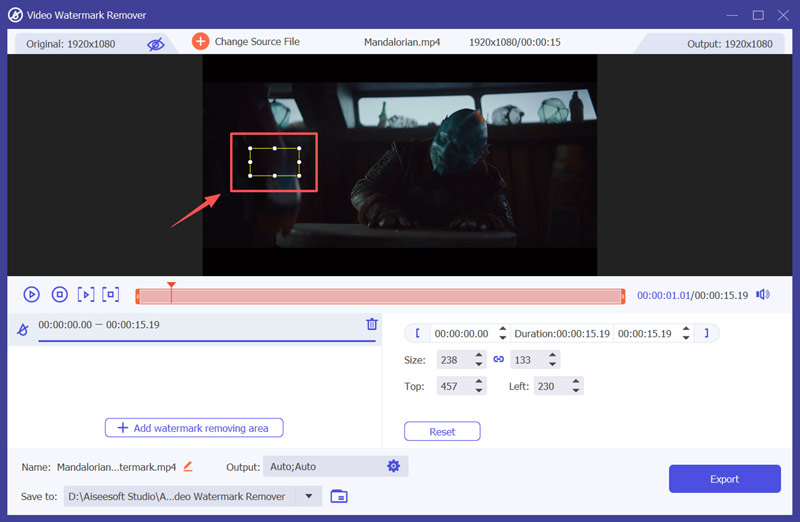Viewport: 800px width, 522px height.
Task: Click the Output: 1920x1080 label
Action: [x=730, y=44]
